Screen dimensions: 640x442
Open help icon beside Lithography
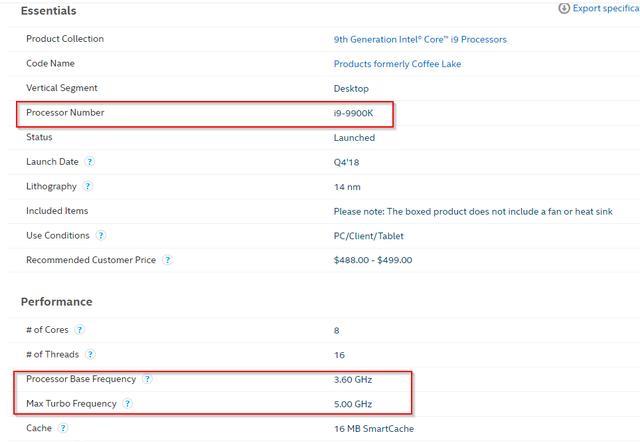(x=87, y=187)
